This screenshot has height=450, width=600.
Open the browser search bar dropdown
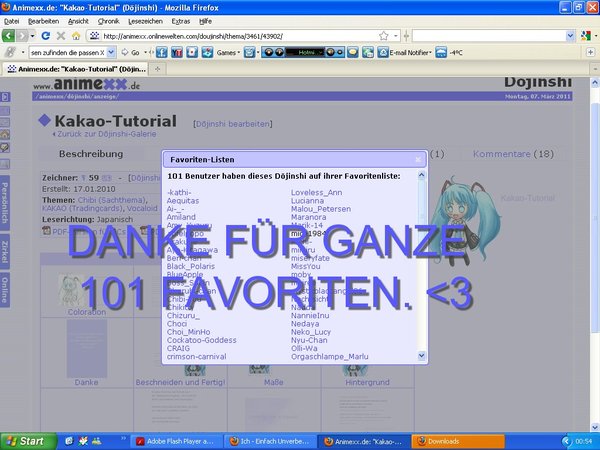(570, 36)
